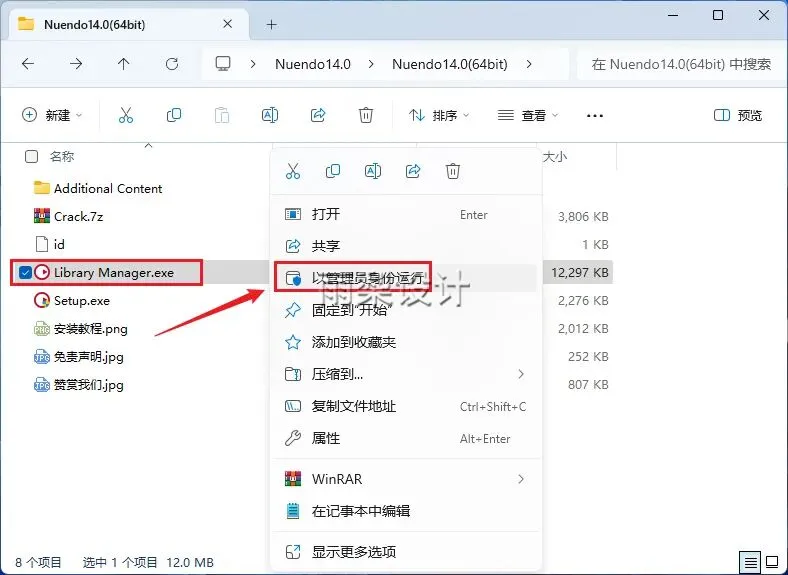Add a new tab with the plus button

[x=271, y=24]
